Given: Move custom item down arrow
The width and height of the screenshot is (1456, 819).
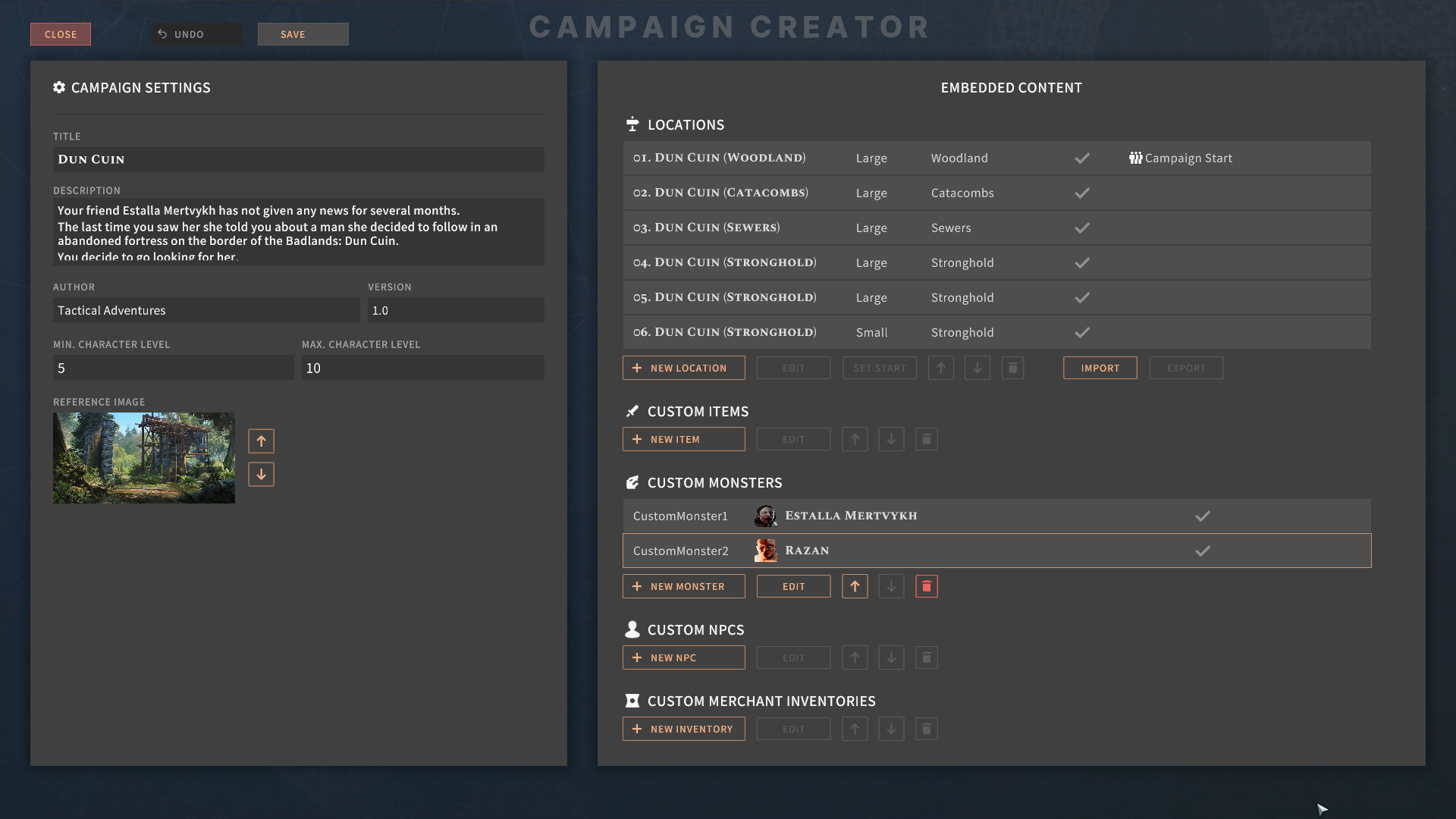Looking at the screenshot, I should [x=891, y=439].
